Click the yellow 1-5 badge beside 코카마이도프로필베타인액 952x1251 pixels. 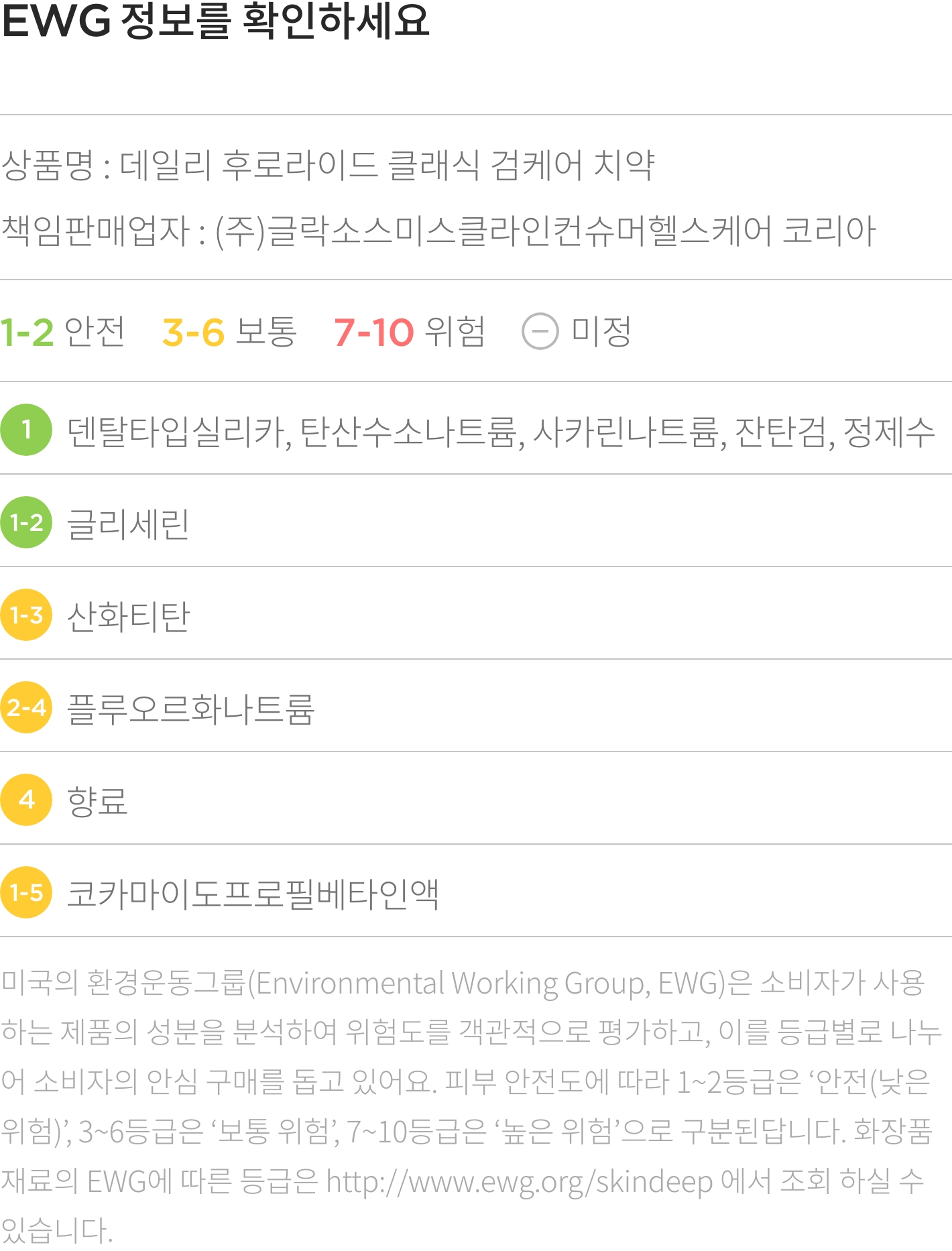pos(26,892)
